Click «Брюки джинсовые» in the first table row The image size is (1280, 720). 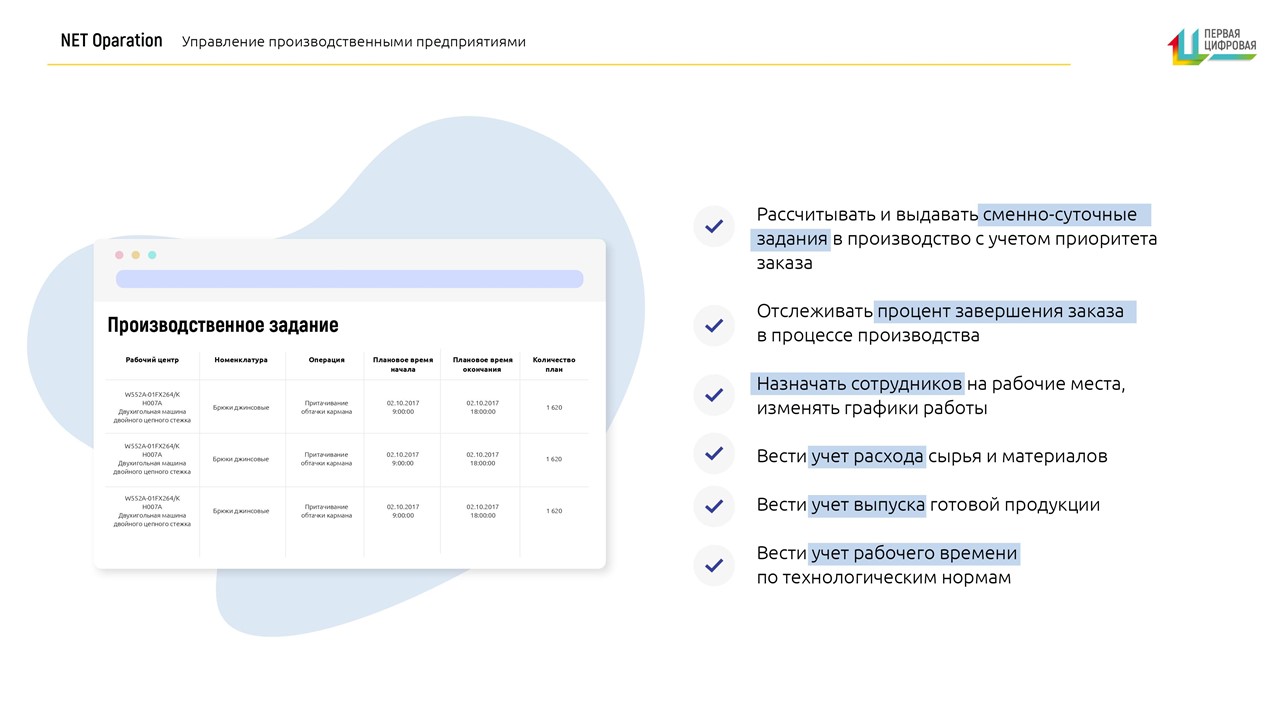pyautogui.click(x=241, y=407)
